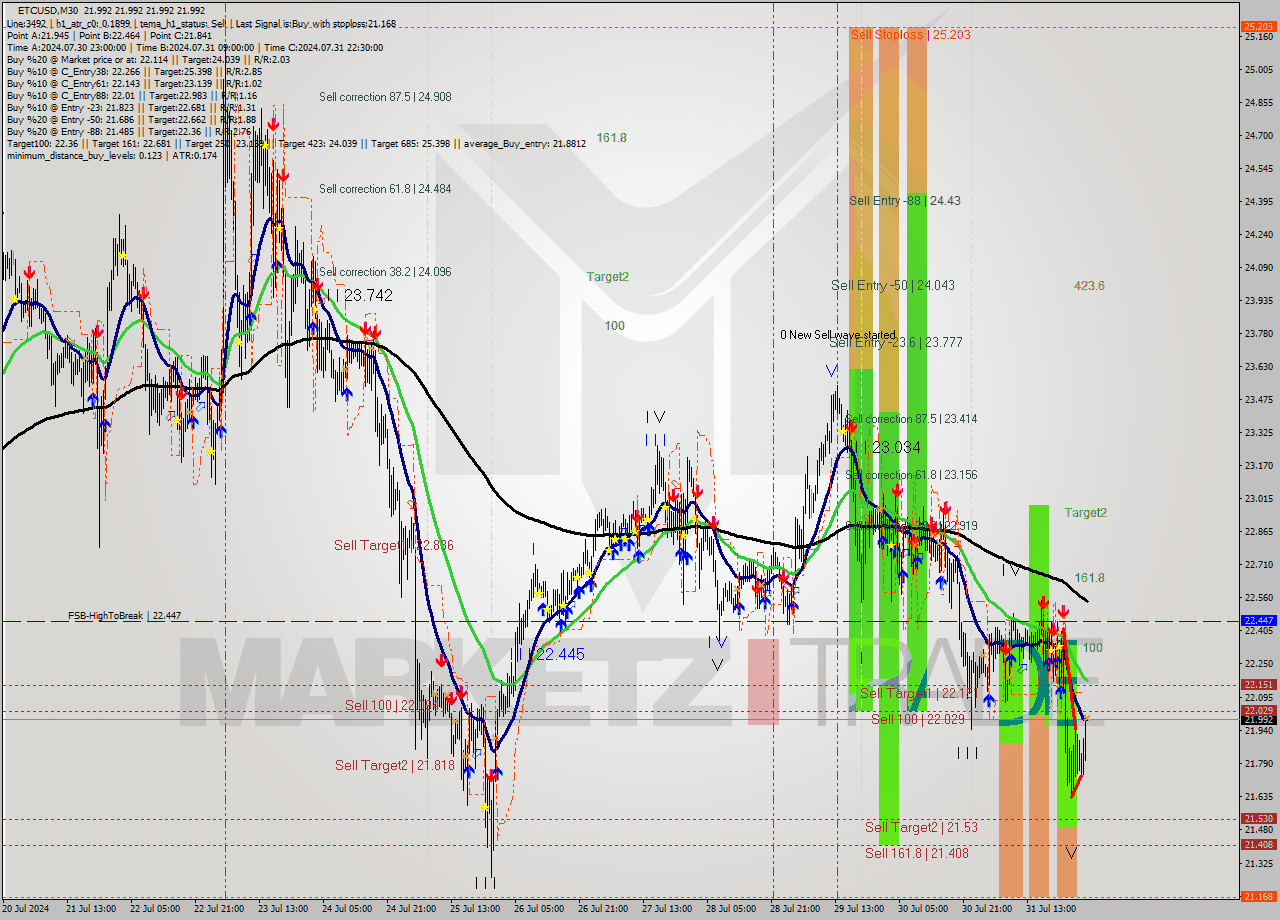Click the red 25.203 price-axis tag

pyautogui.click(x=1257, y=26)
